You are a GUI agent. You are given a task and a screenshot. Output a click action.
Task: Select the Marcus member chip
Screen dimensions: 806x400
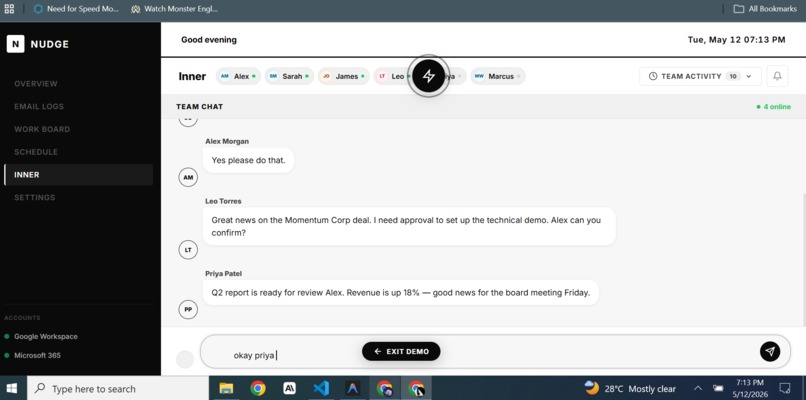click(498, 76)
